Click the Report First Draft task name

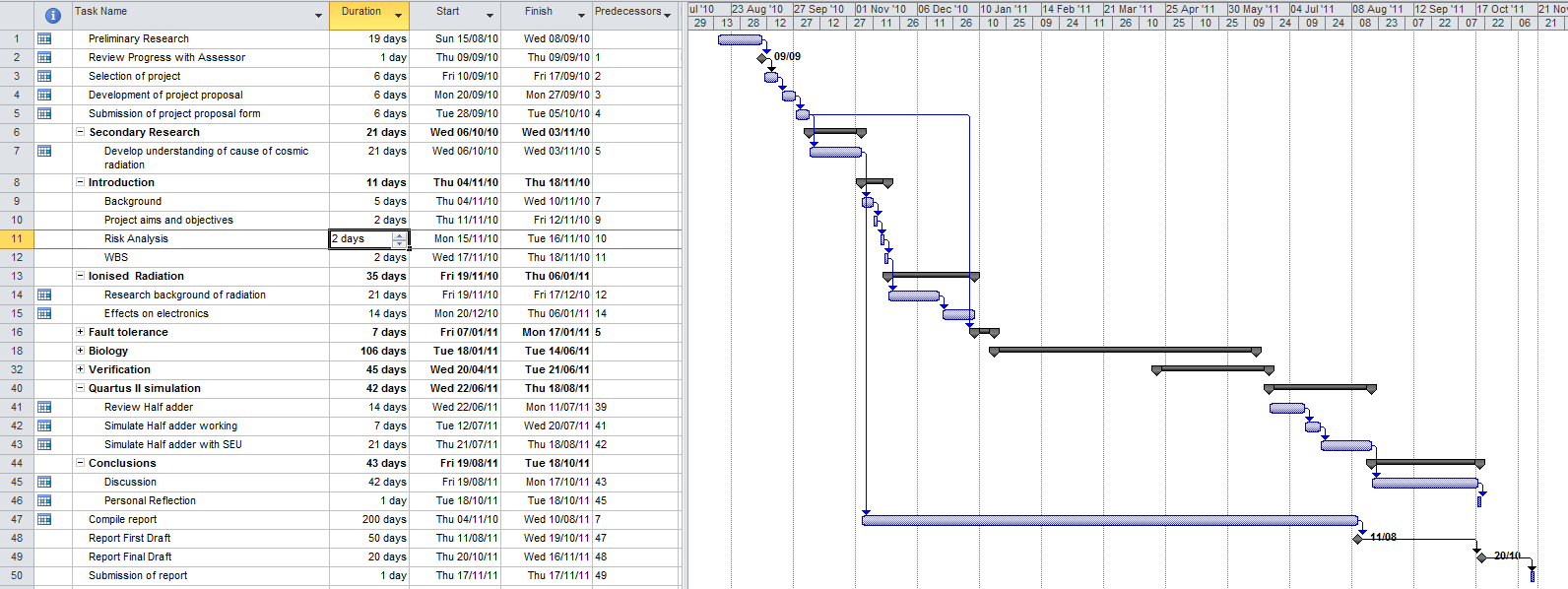coord(129,539)
